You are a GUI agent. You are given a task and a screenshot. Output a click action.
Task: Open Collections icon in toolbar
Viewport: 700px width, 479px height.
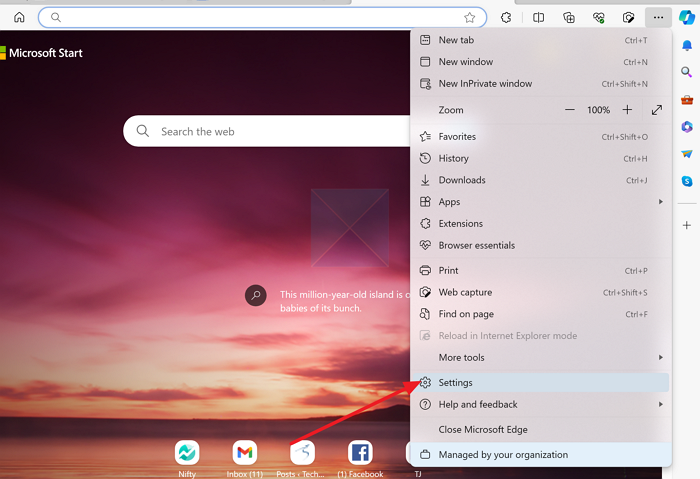tap(569, 17)
